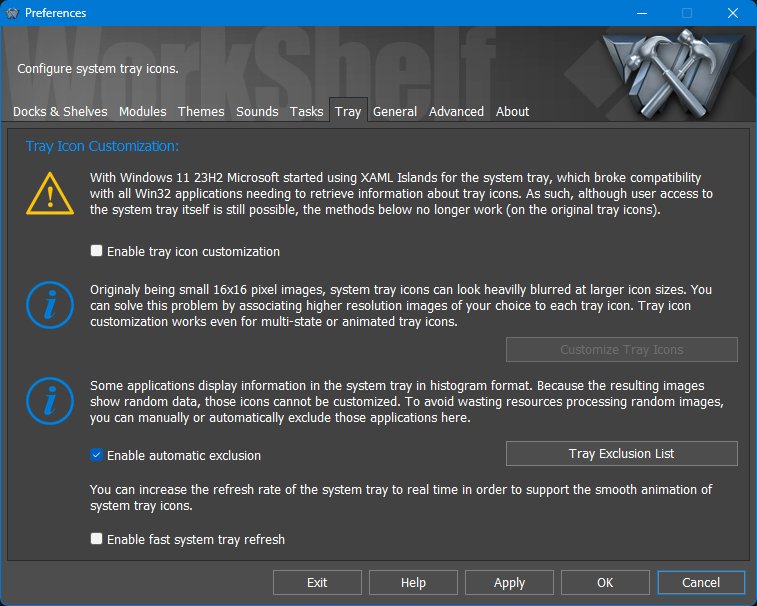Switch to the General tab
Screen dimensions: 757x606
[x=394, y=112]
